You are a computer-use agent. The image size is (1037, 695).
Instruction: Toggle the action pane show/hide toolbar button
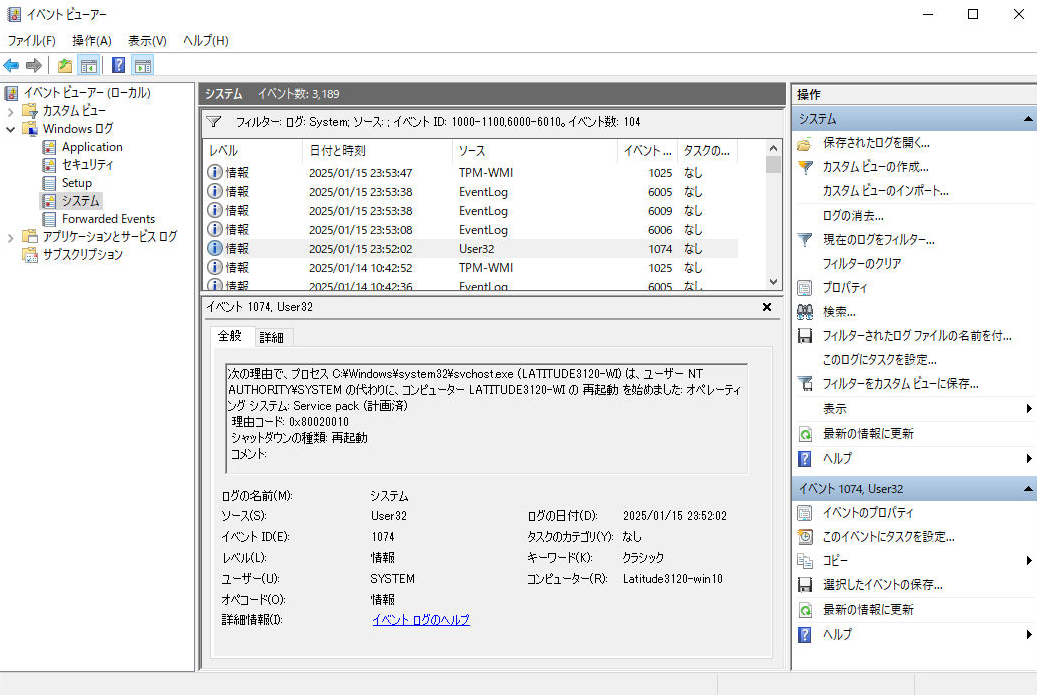coord(143,66)
